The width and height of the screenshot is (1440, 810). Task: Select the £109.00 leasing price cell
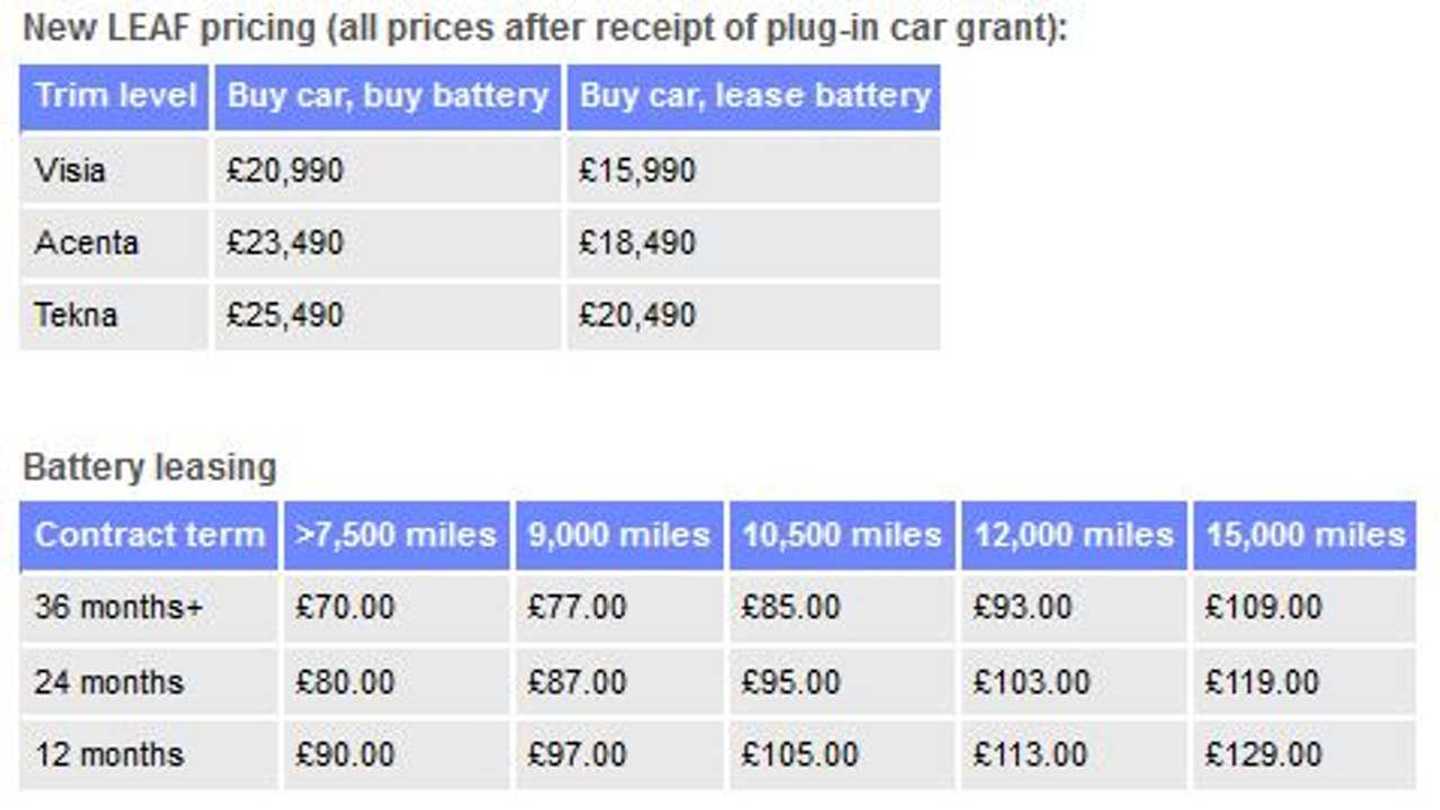click(1263, 607)
